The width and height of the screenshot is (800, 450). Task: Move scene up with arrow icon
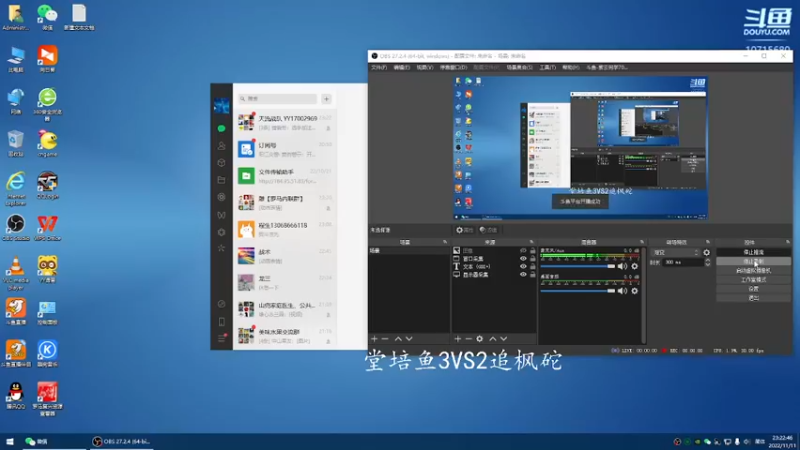click(x=398, y=339)
